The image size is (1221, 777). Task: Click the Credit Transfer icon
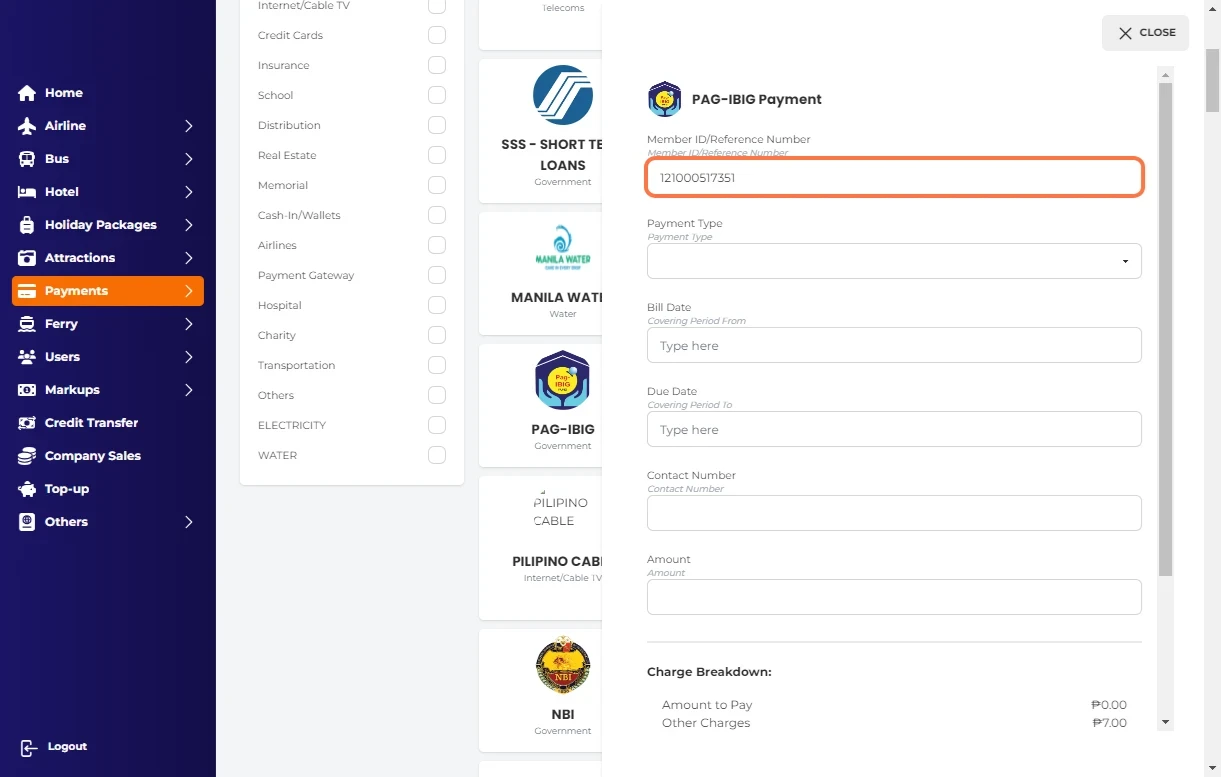[27, 423]
